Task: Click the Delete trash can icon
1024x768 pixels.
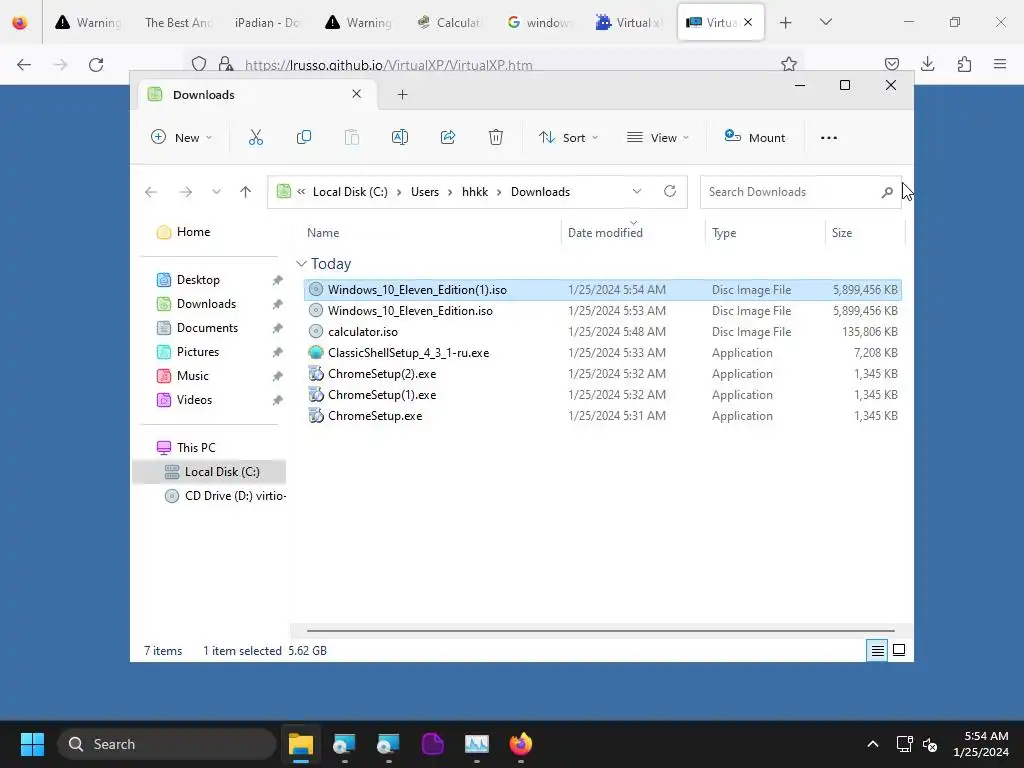Action: (496, 137)
